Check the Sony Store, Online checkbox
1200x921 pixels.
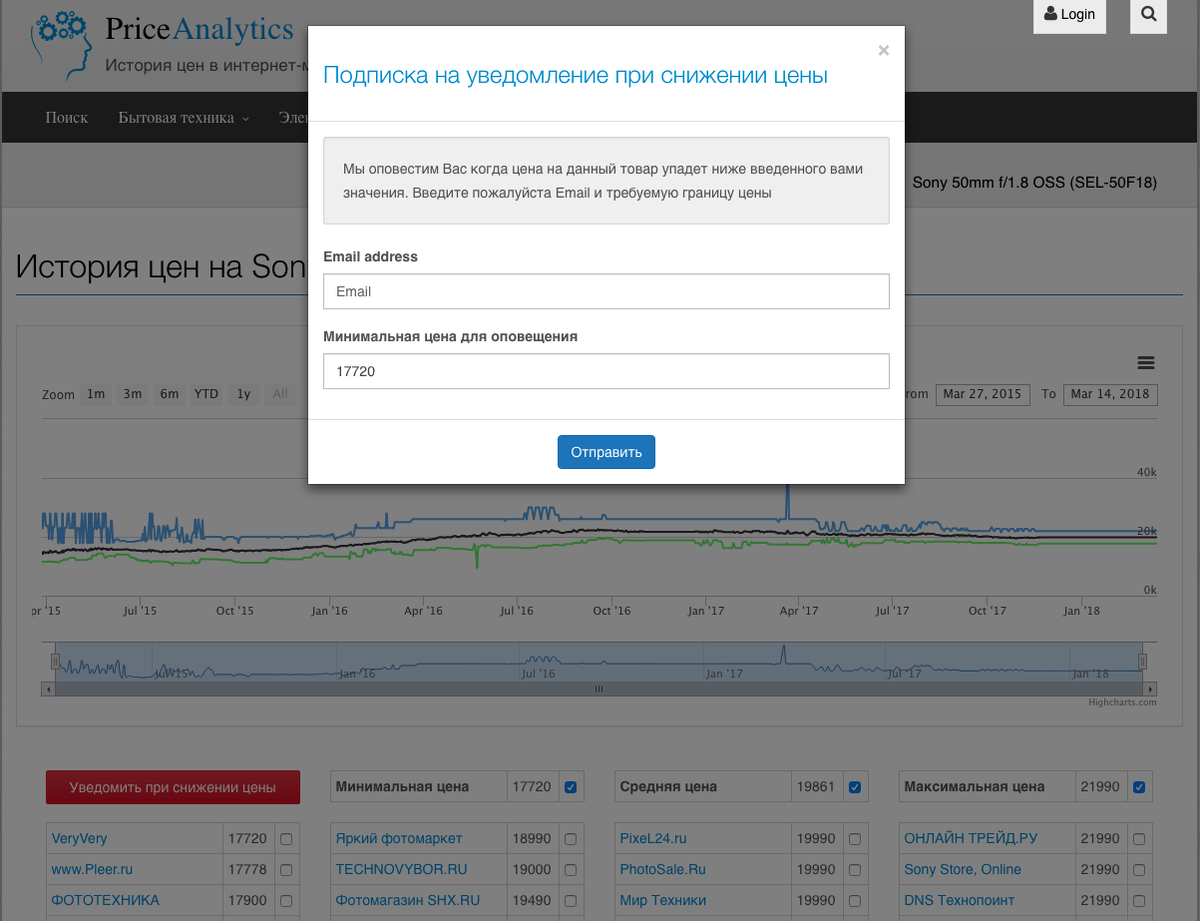click(x=1139, y=870)
